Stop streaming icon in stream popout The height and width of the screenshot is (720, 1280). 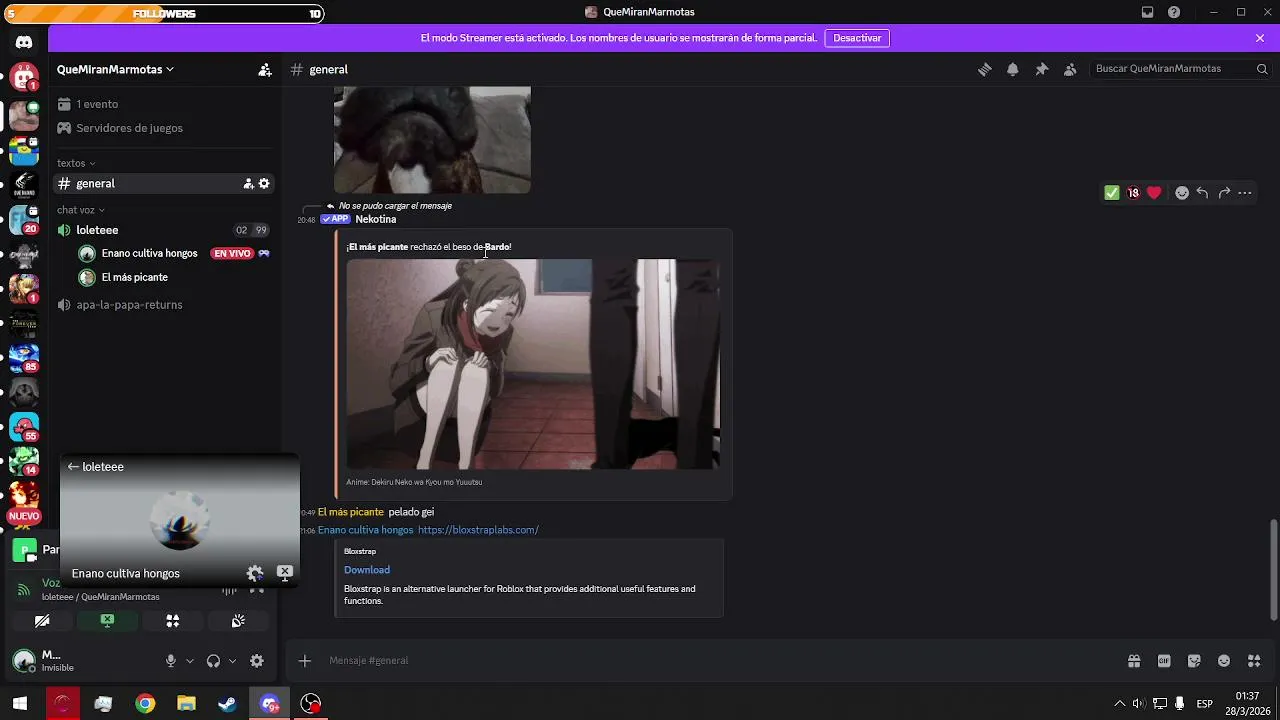[285, 572]
